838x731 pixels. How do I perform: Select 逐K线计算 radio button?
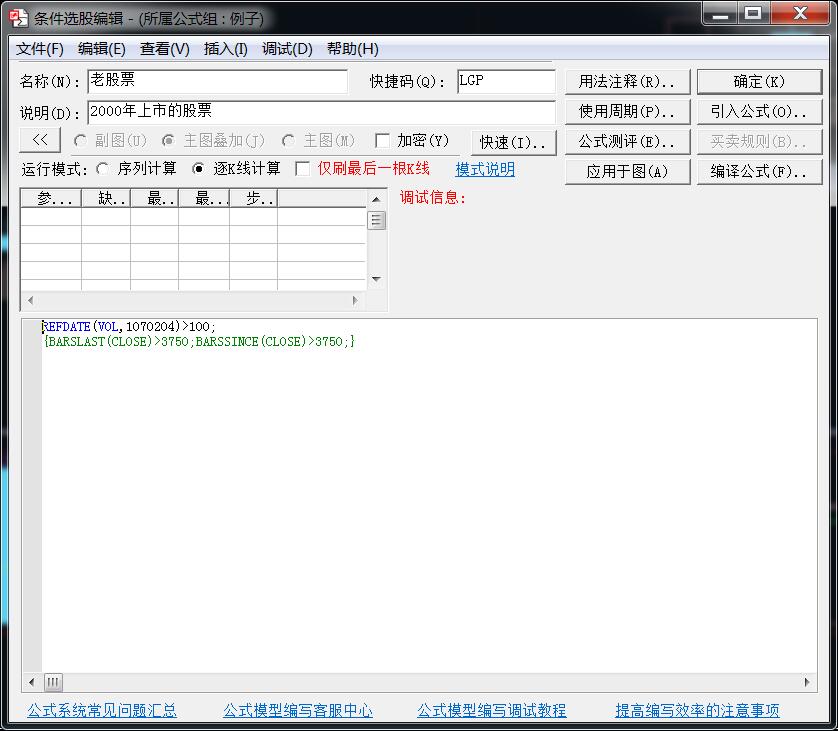(x=198, y=169)
